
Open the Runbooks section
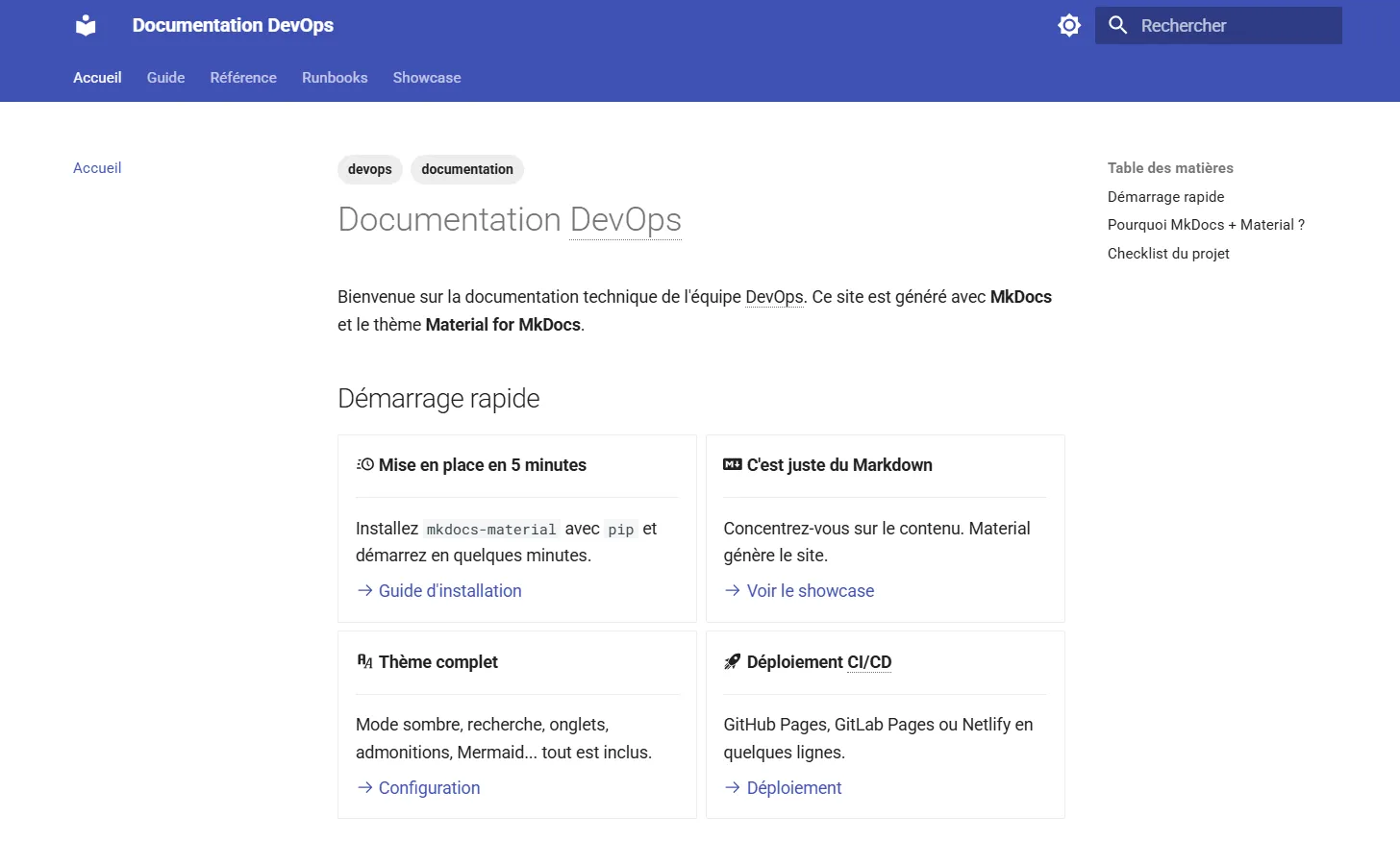[334, 78]
